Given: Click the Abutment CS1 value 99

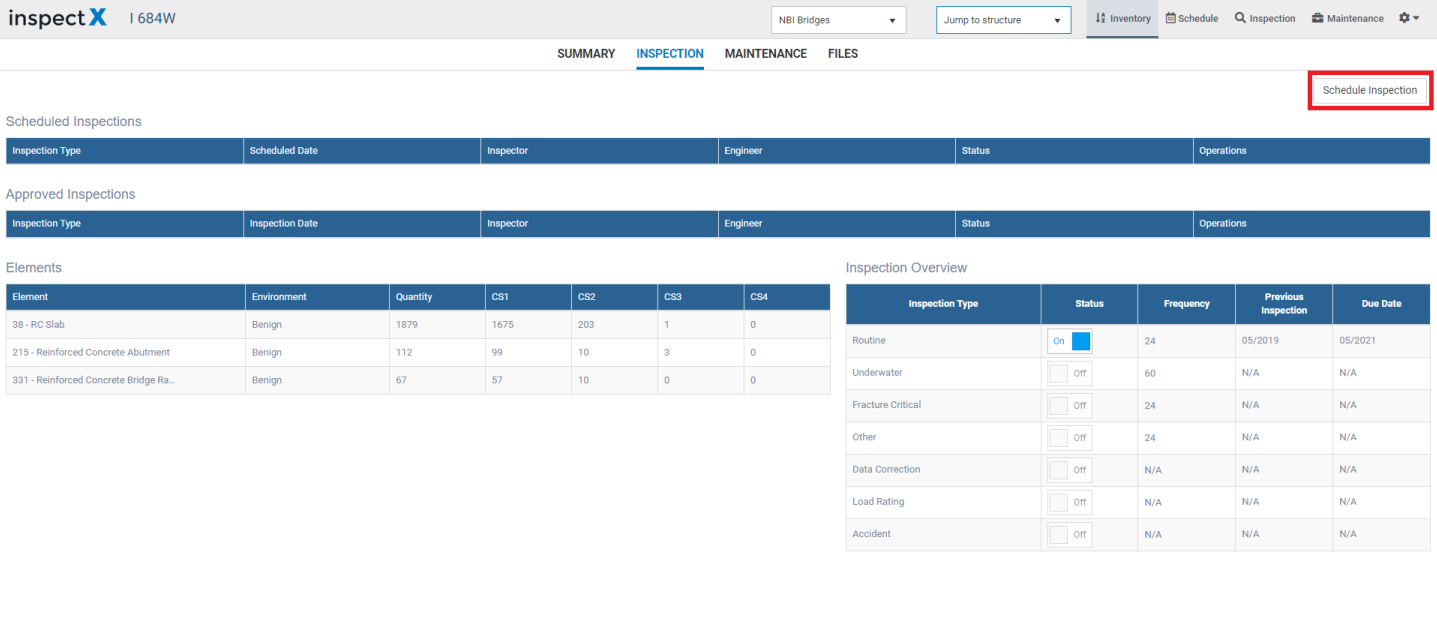Looking at the screenshot, I should pyautogui.click(x=498, y=352).
